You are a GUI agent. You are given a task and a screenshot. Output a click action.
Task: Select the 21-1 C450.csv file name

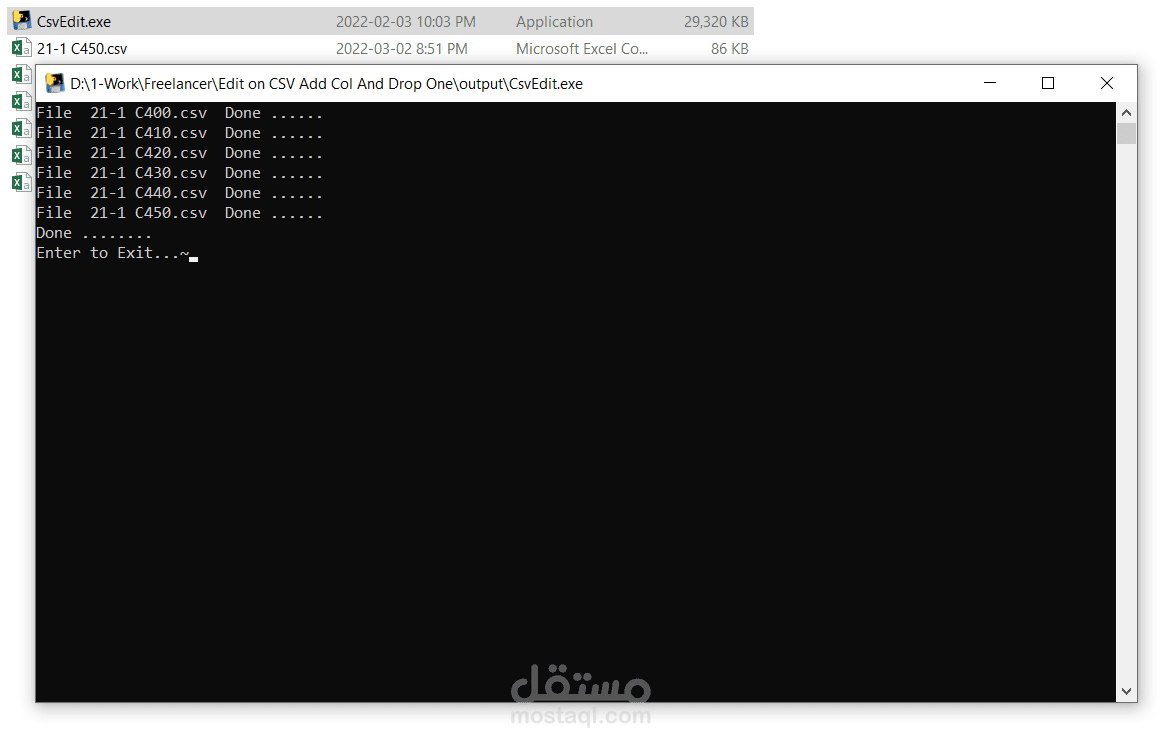82,48
